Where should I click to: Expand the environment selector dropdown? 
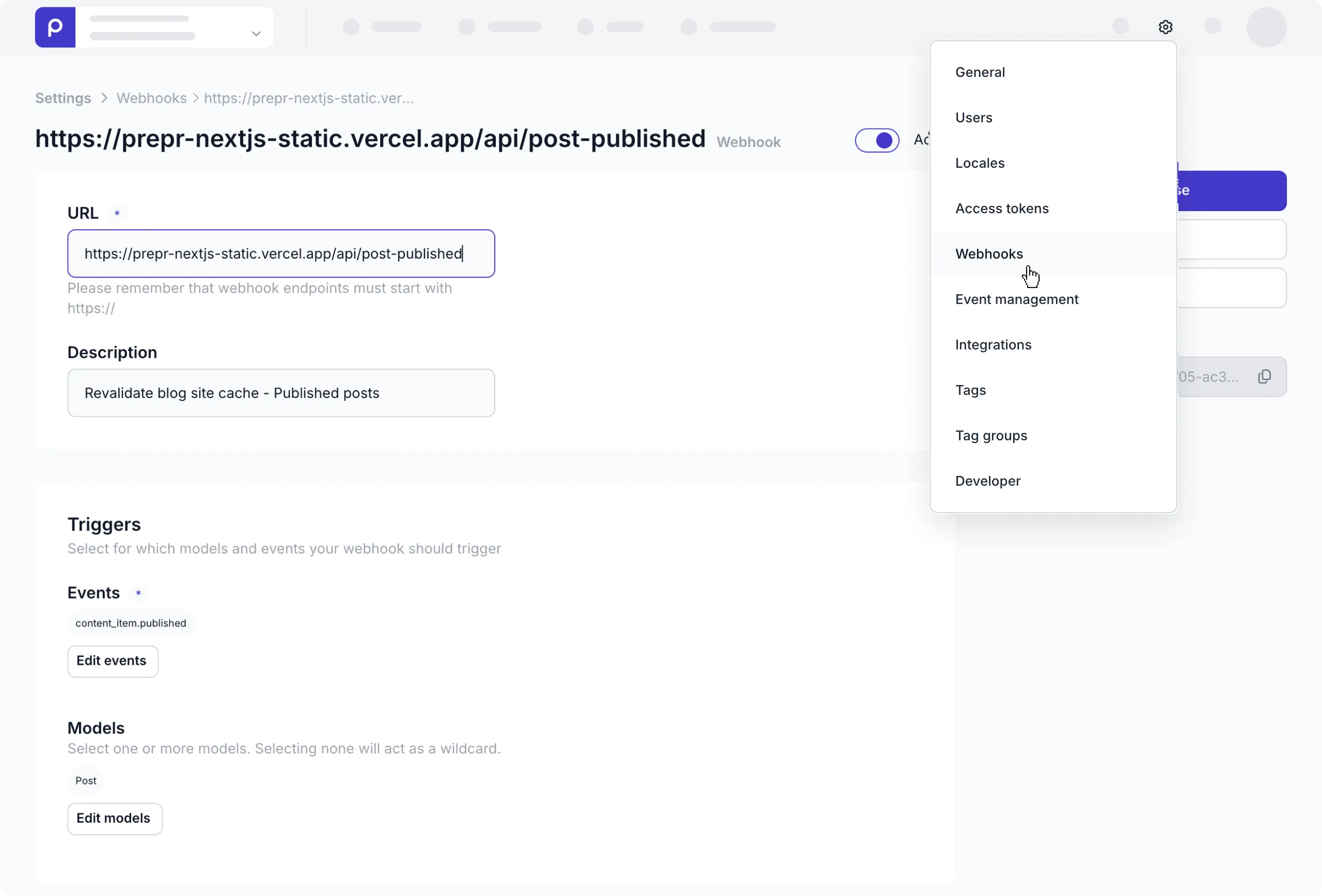click(x=174, y=27)
